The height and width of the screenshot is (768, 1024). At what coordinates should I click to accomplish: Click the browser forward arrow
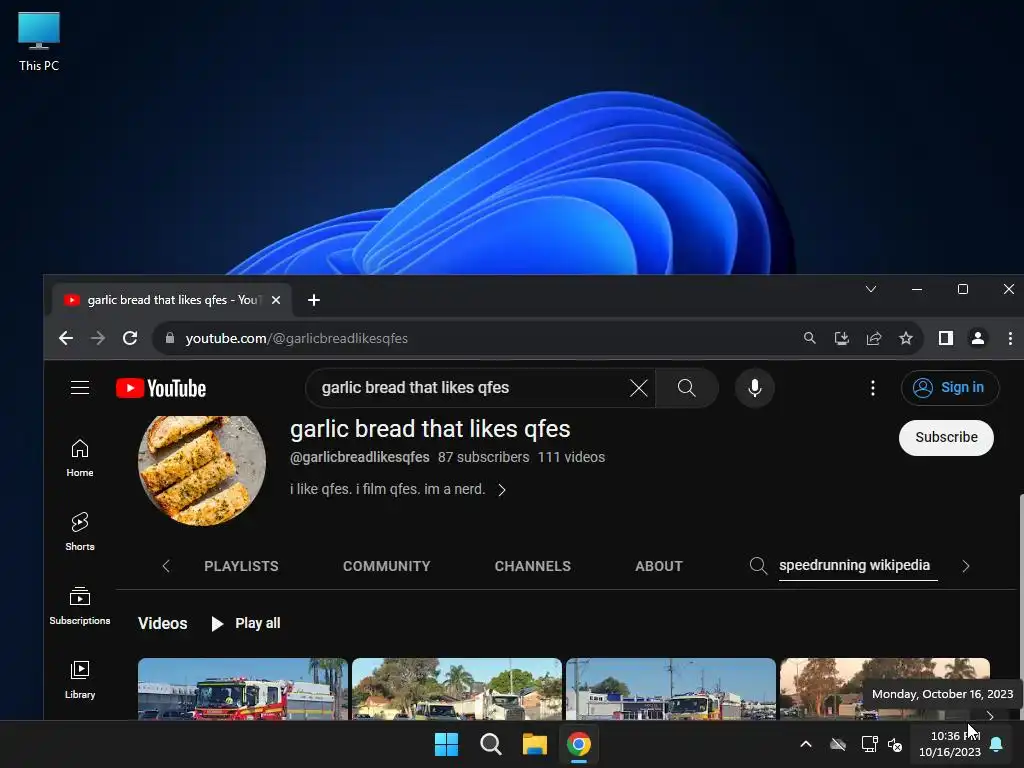pos(98,338)
